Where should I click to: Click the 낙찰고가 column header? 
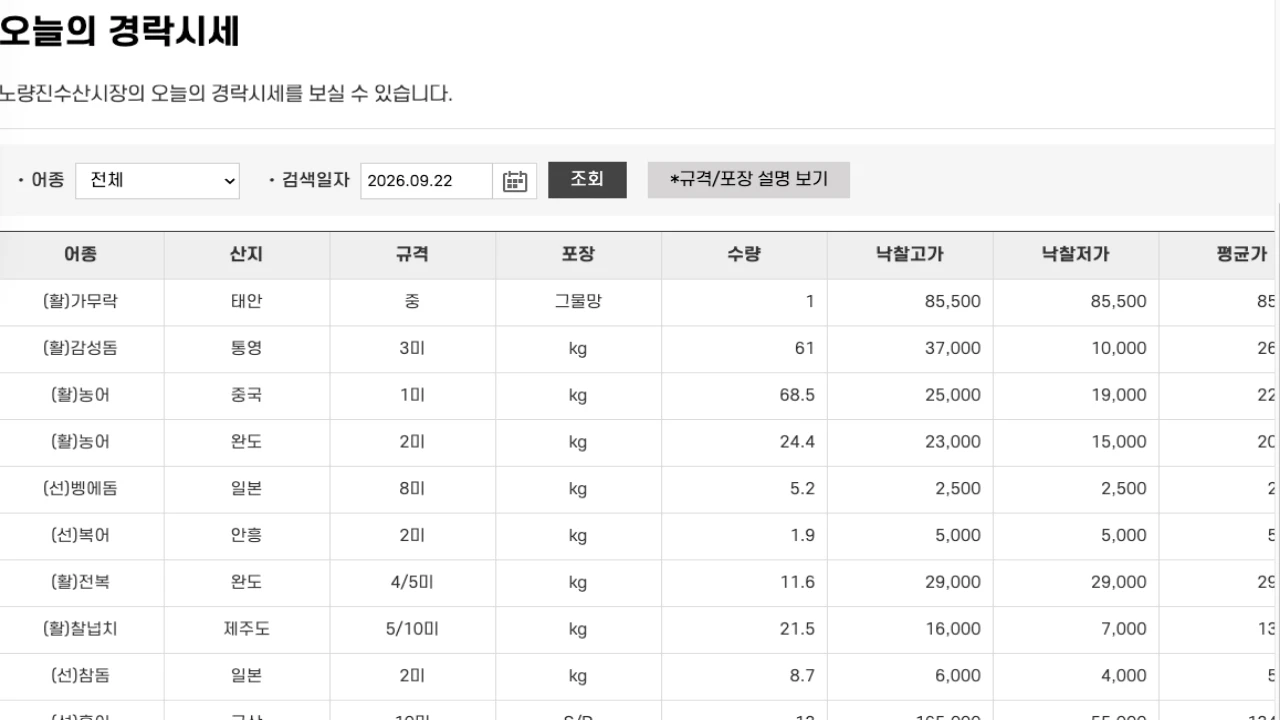(910, 255)
